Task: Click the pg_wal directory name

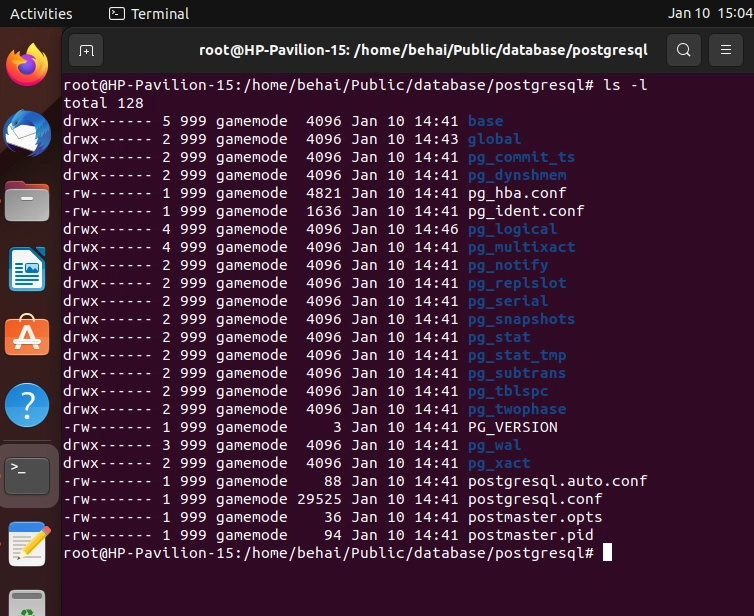Action: [494, 445]
